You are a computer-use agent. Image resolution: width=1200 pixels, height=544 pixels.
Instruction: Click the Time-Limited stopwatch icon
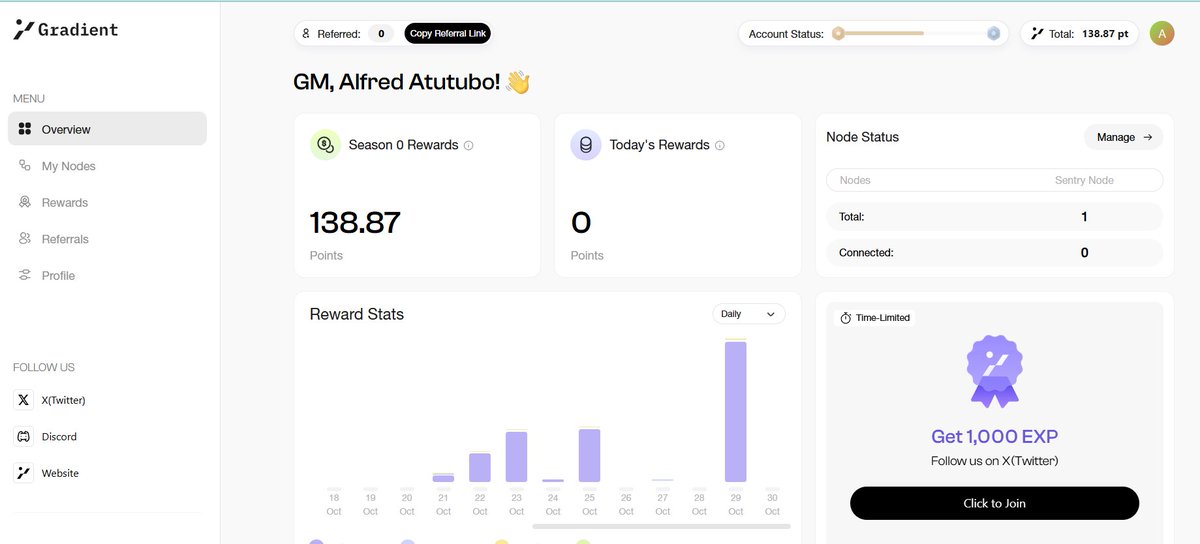pos(845,318)
